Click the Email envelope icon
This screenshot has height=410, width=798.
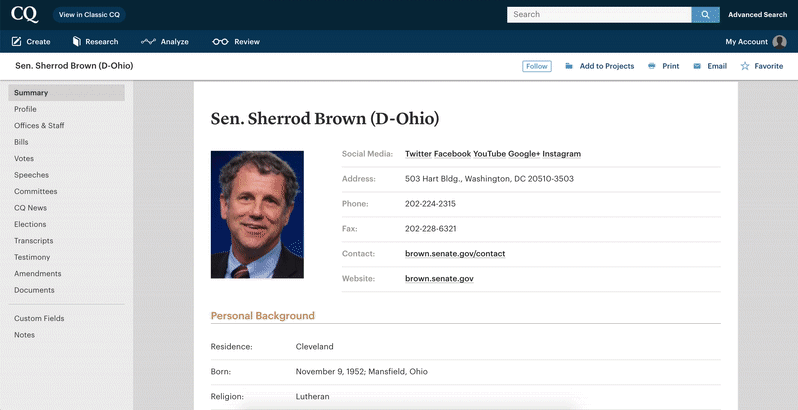697,66
